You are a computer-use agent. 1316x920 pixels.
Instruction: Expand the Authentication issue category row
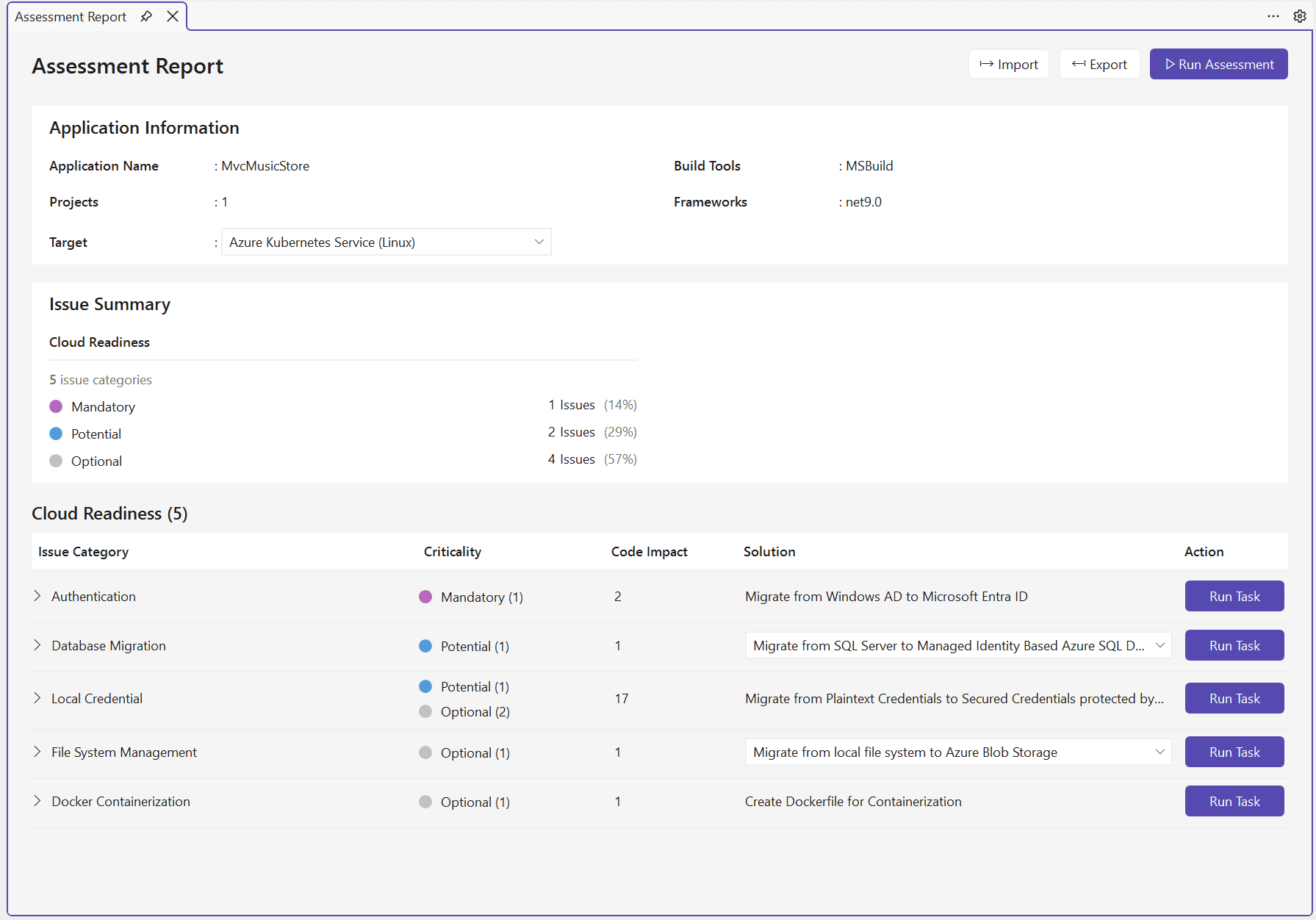tap(37, 596)
